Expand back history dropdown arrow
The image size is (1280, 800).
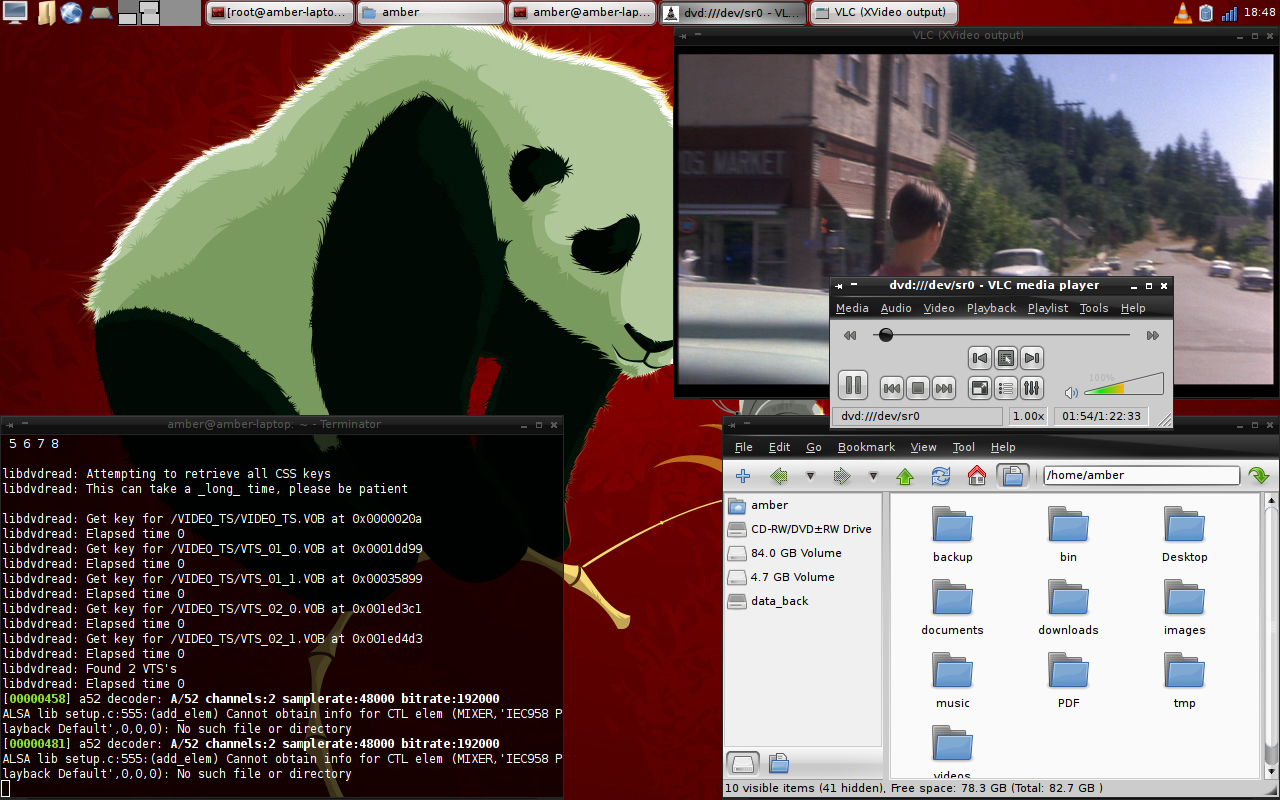click(x=810, y=476)
